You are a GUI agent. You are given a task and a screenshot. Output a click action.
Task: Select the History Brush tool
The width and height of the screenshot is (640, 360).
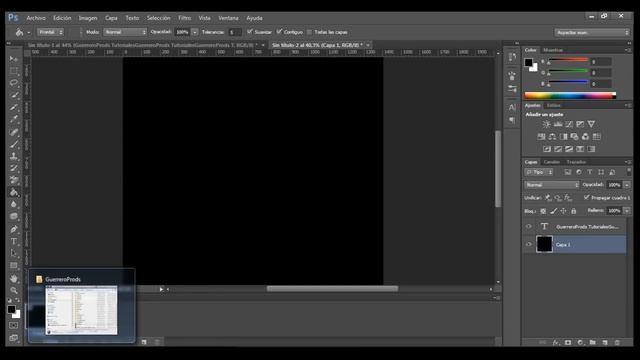13,168
